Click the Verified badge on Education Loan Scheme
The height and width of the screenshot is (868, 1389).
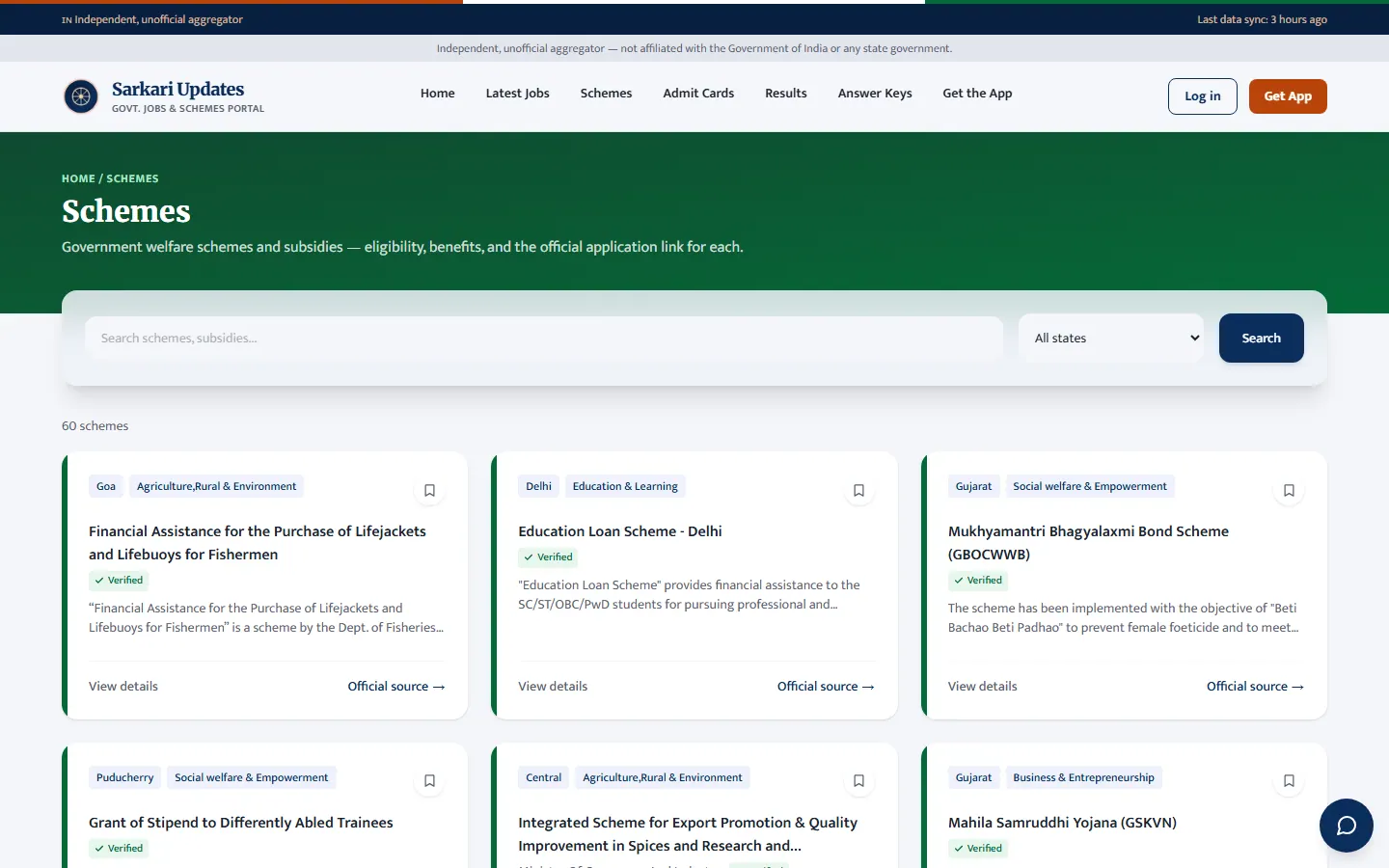pos(549,557)
